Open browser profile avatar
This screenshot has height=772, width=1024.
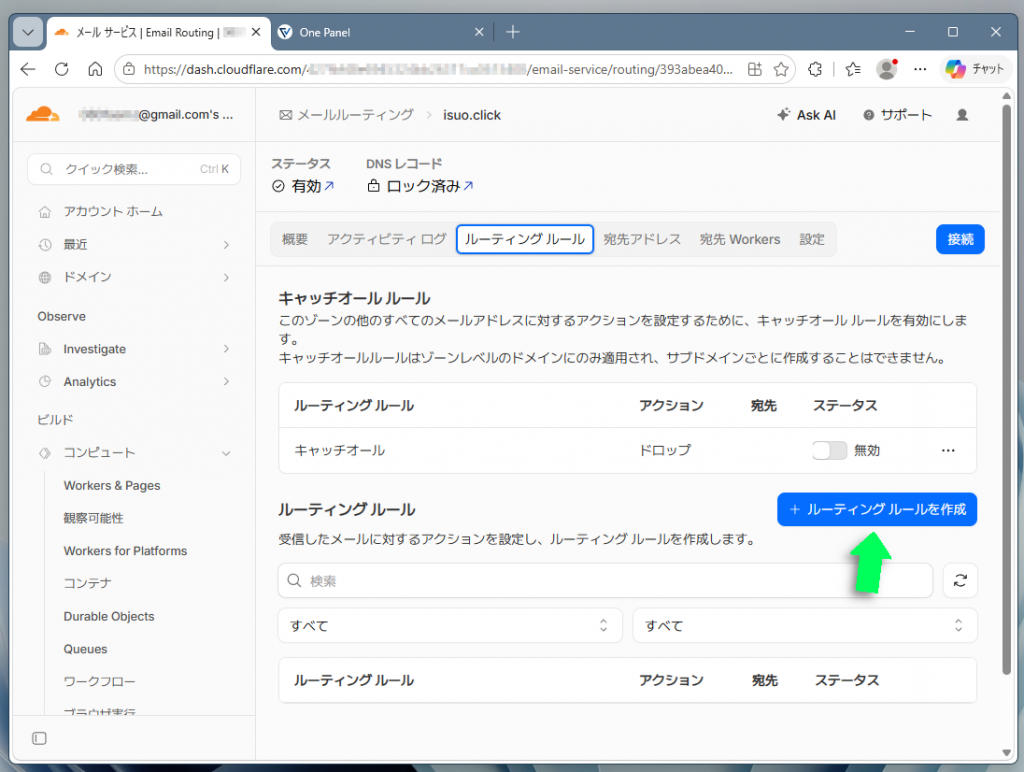coord(886,69)
